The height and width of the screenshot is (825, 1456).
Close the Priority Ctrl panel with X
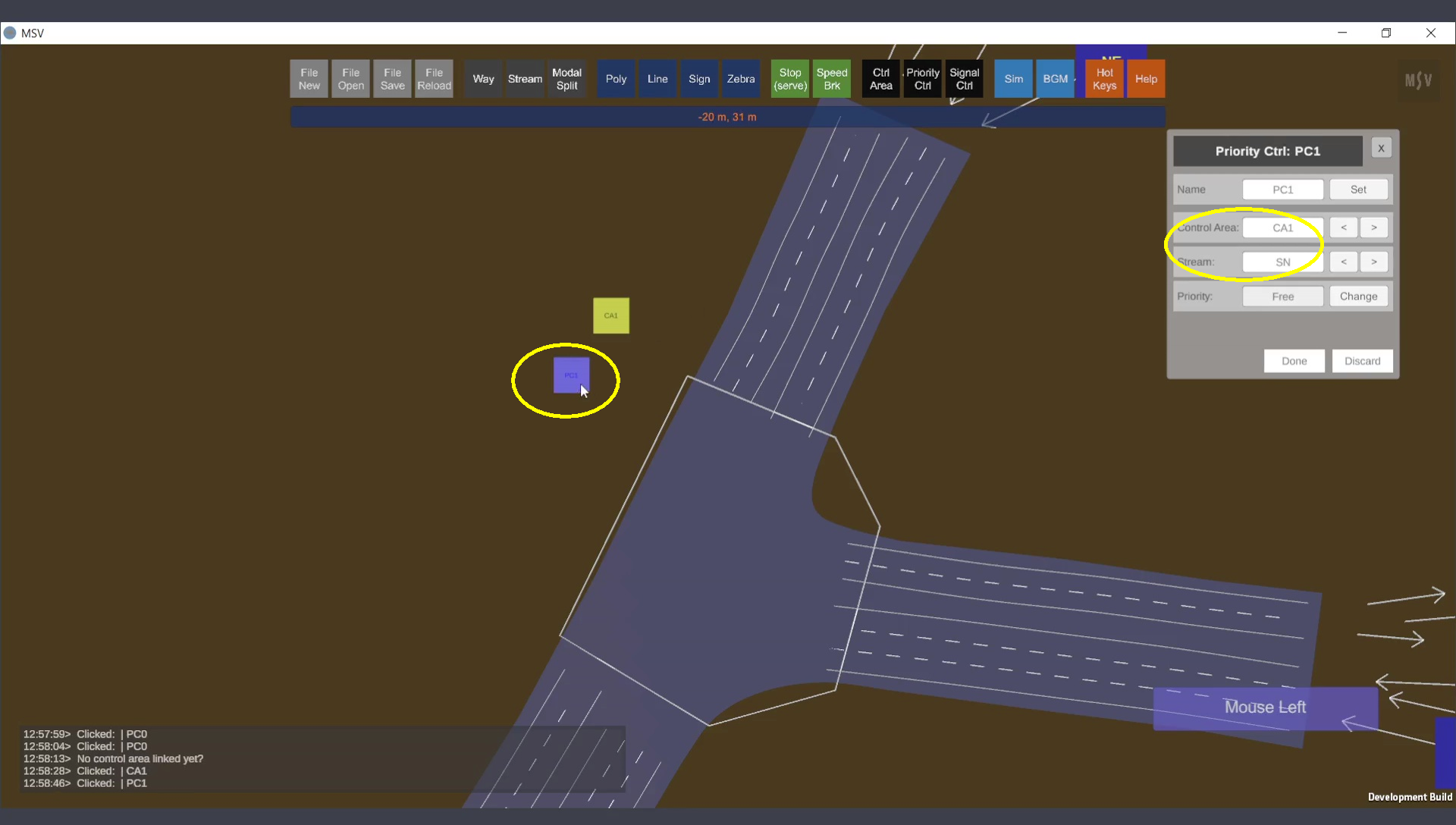(1381, 149)
